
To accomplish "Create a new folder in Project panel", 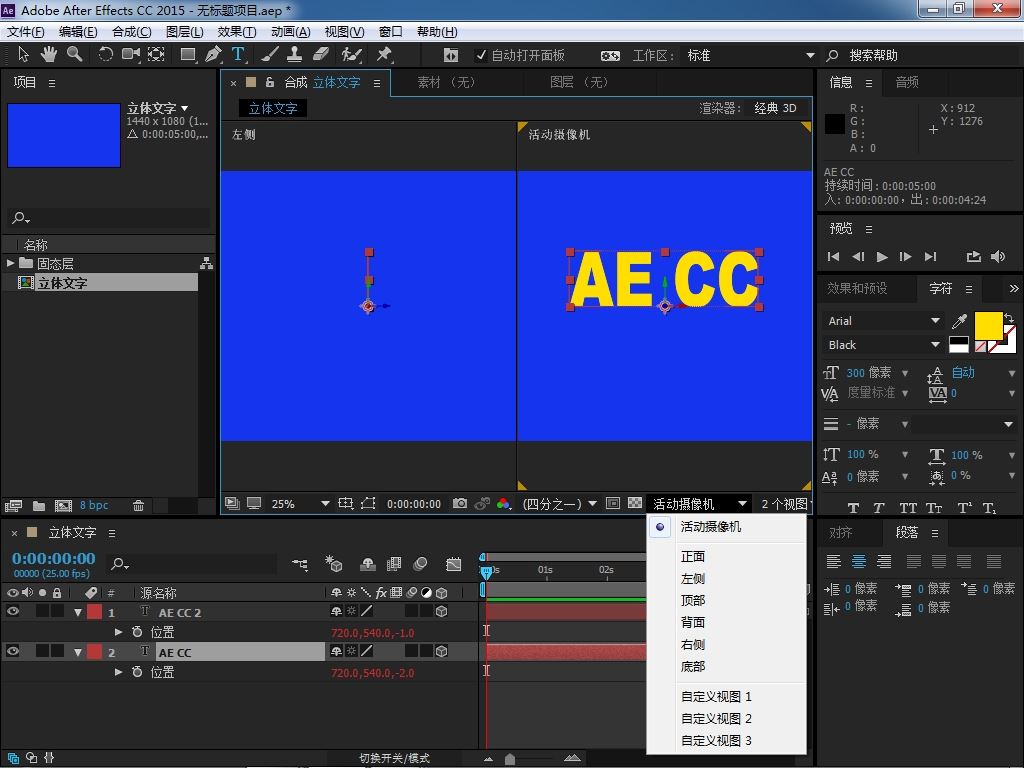I will coord(39,505).
